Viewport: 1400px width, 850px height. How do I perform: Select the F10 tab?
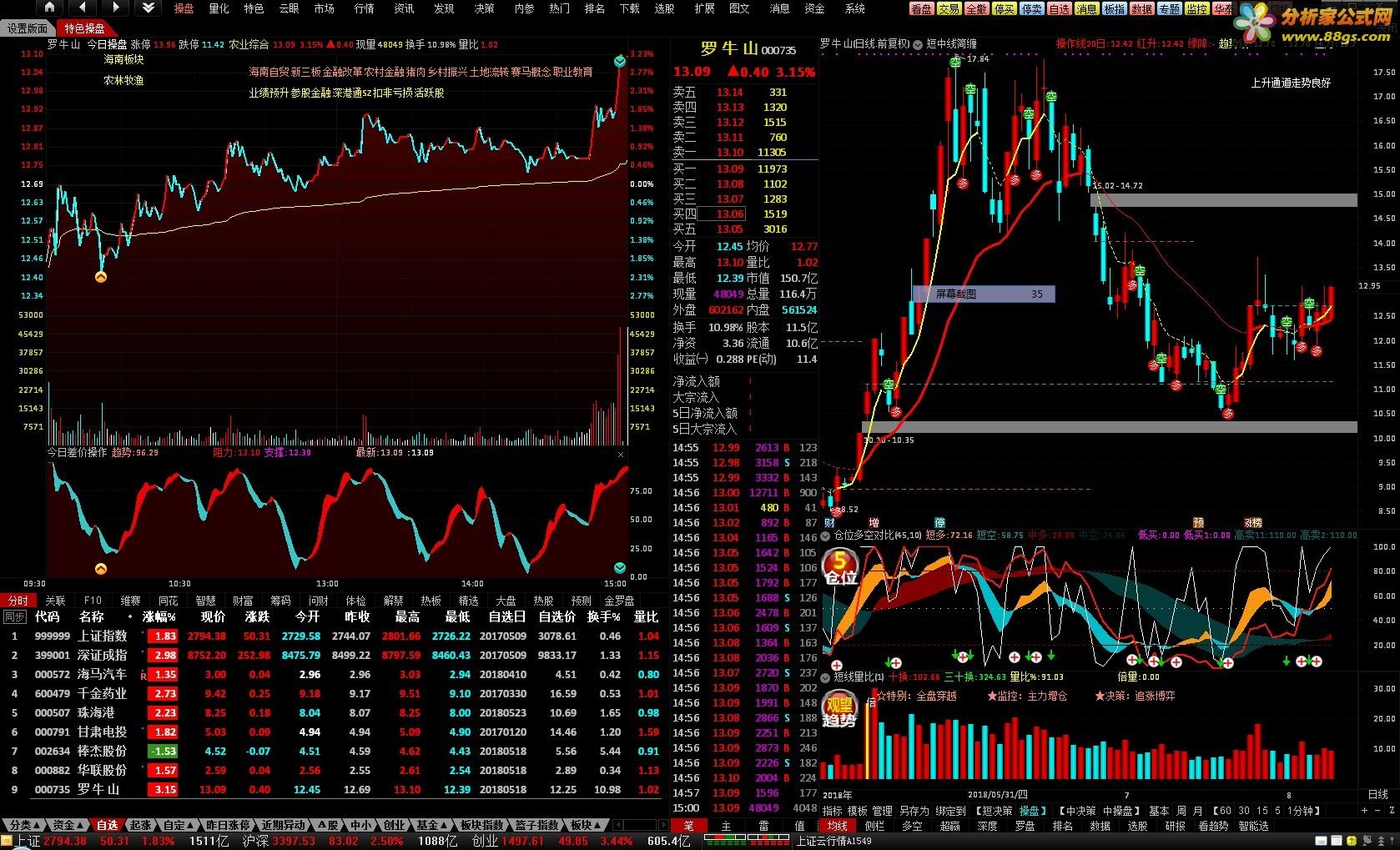tap(93, 601)
